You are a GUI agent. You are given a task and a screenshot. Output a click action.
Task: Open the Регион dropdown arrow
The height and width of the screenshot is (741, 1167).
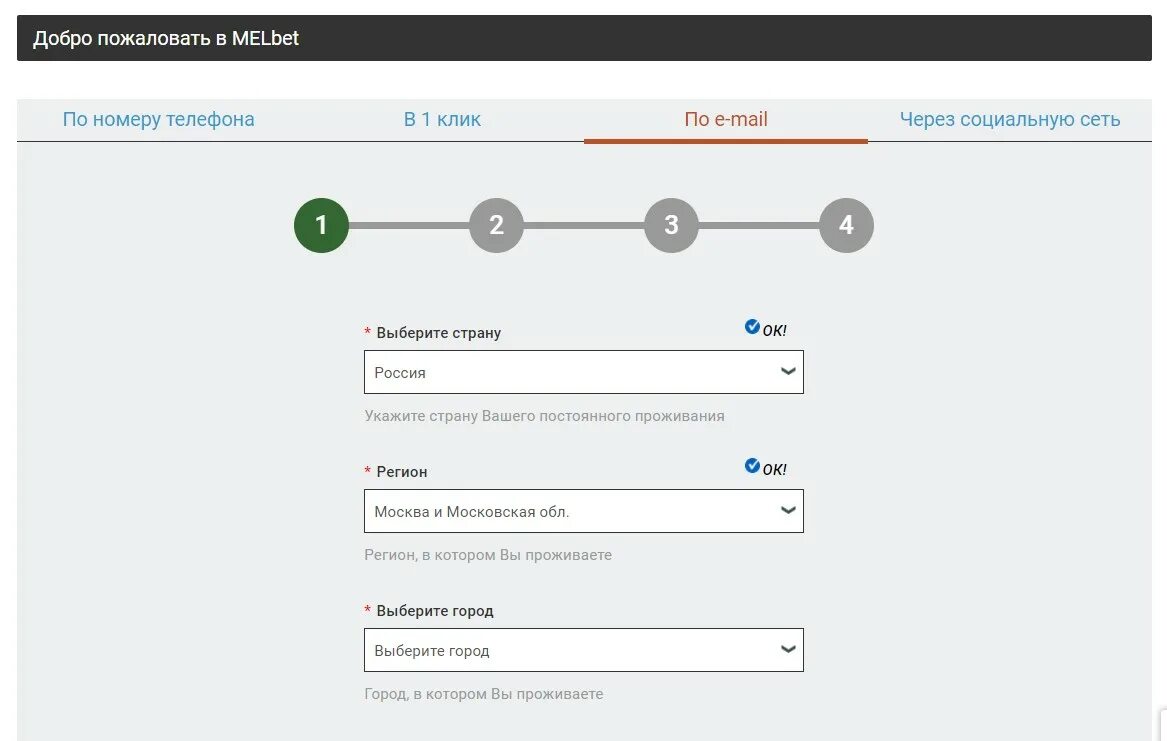pos(788,510)
